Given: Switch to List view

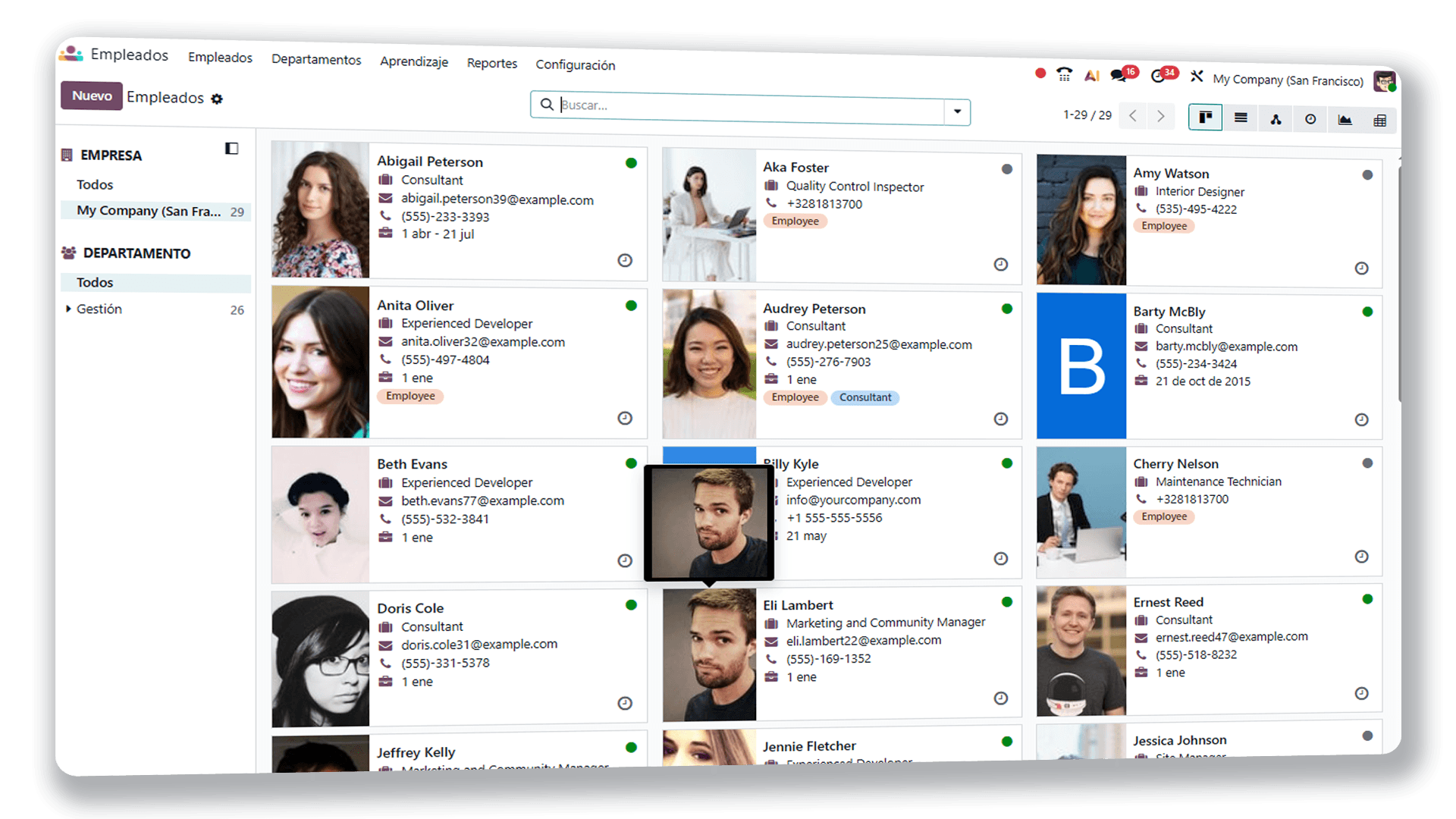Looking at the screenshot, I should 1241,118.
